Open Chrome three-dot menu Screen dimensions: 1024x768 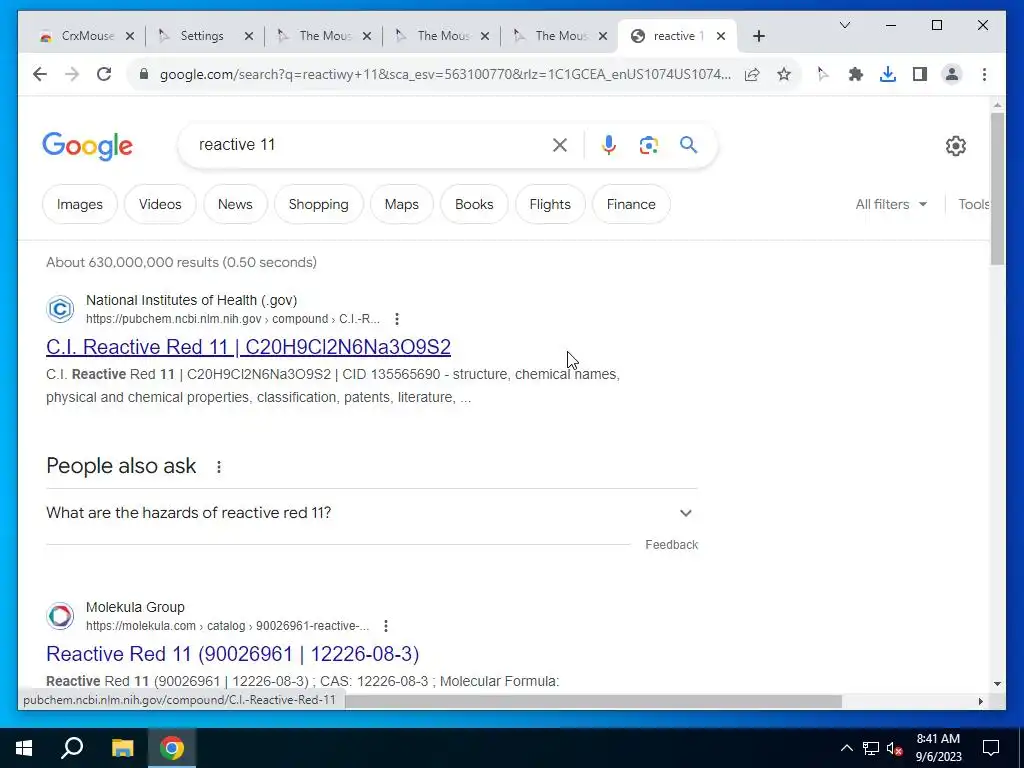tap(984, 74)
